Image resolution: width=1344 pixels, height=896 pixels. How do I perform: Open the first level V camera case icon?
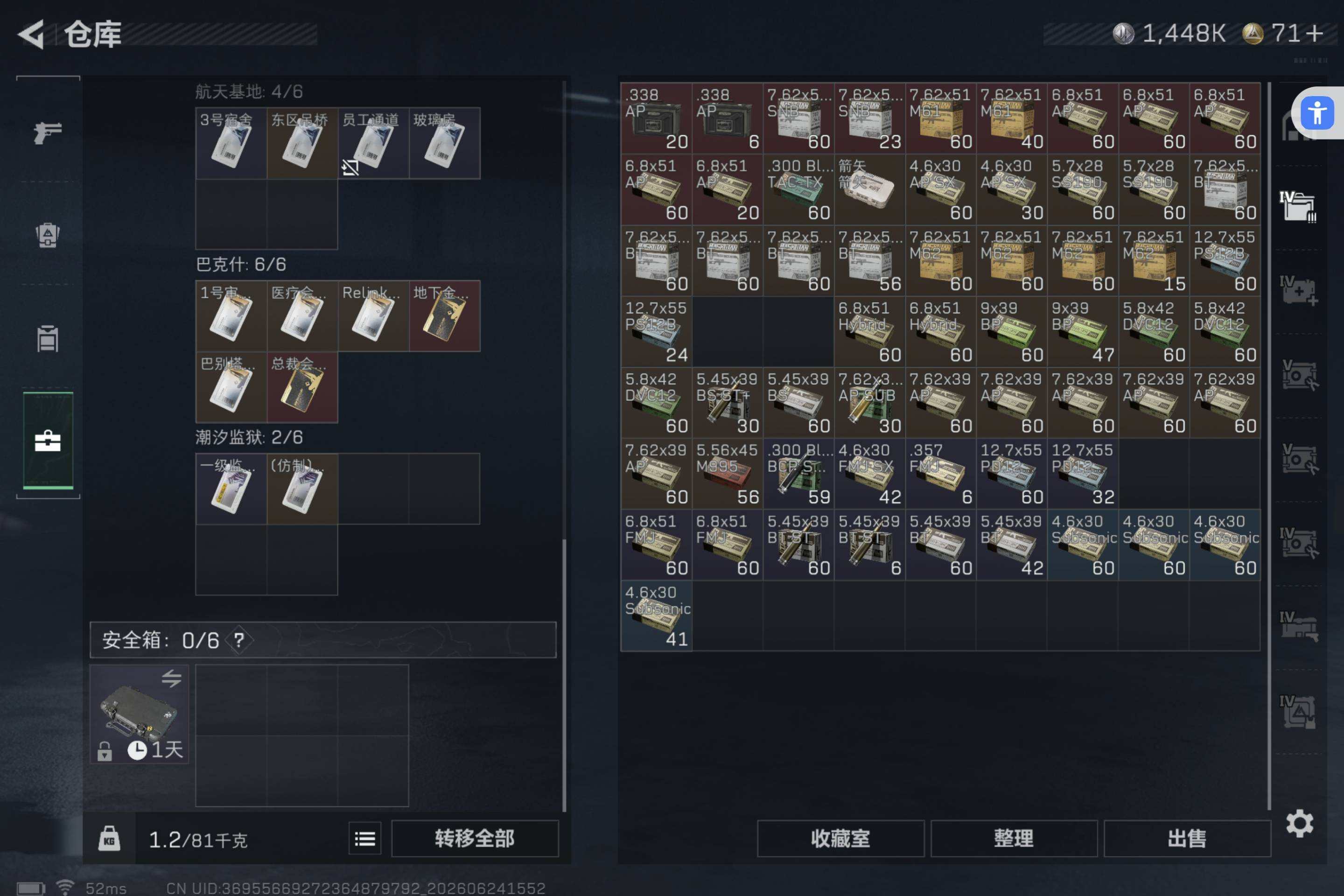point(1298,375)
